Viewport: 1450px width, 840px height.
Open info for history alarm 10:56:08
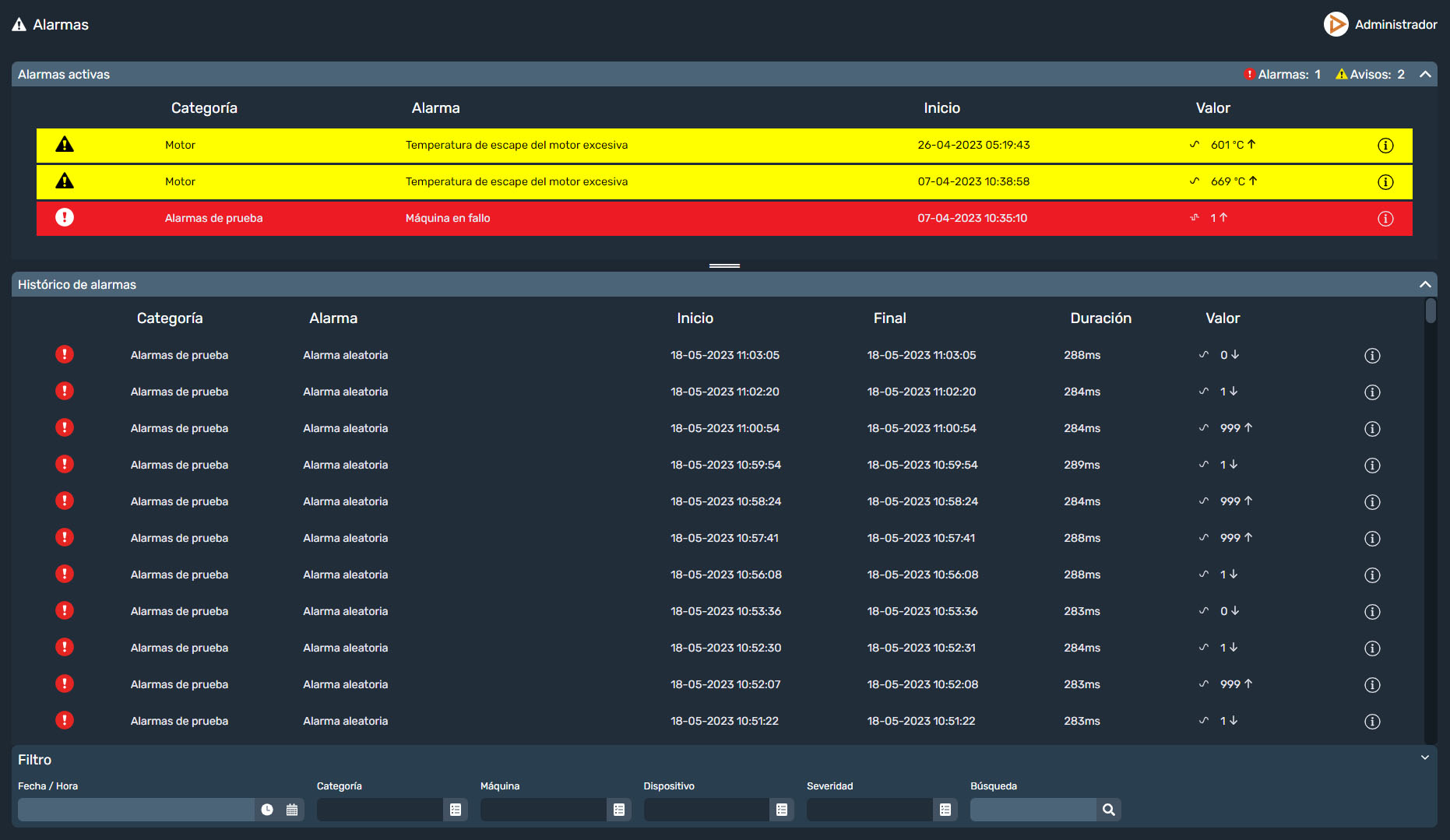point(1372,575)
